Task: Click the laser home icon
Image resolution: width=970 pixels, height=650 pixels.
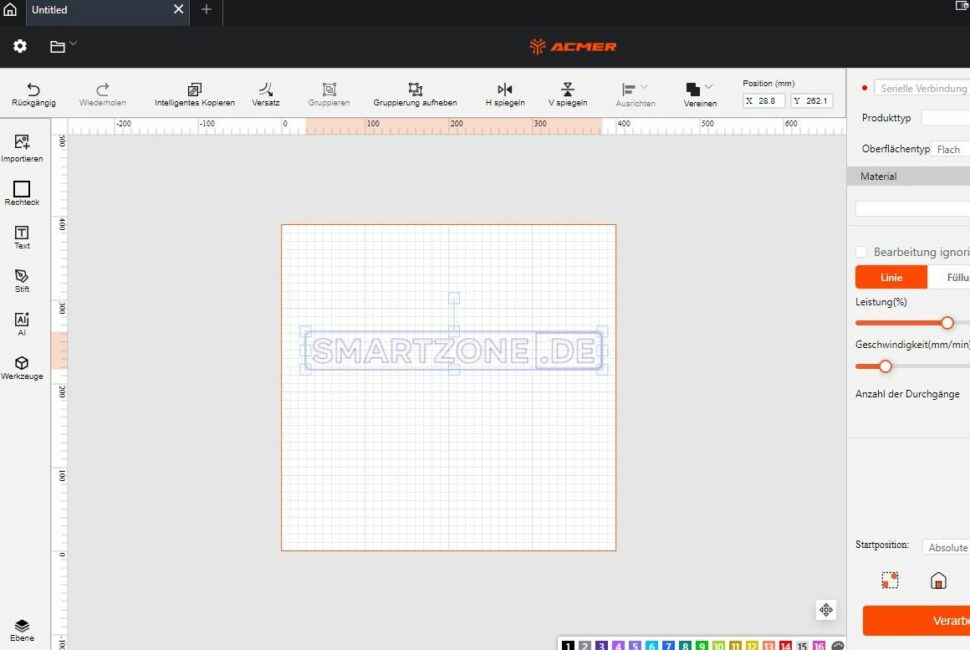Action: click(x=938, y=580)
